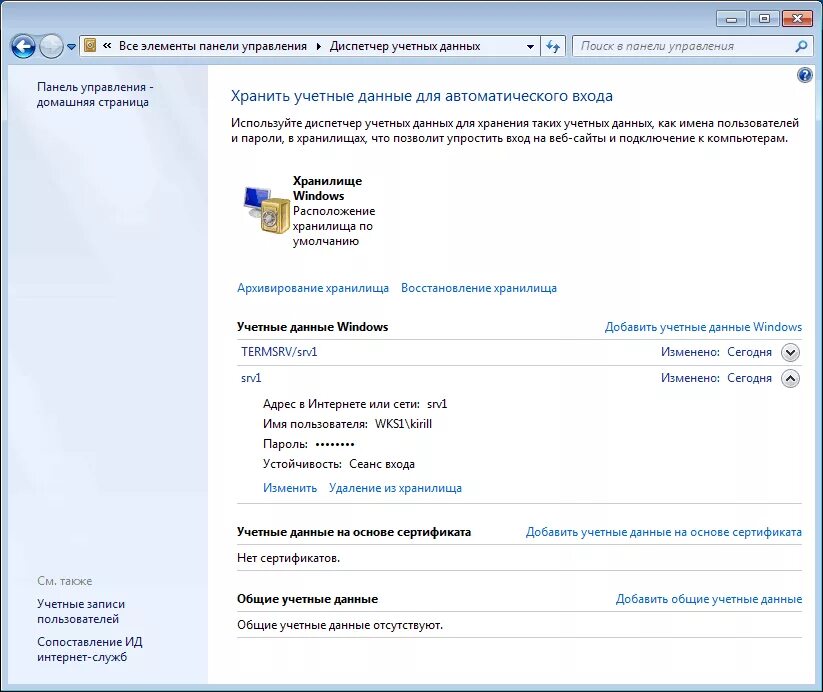Click the masked password dots

click(335, 444)
